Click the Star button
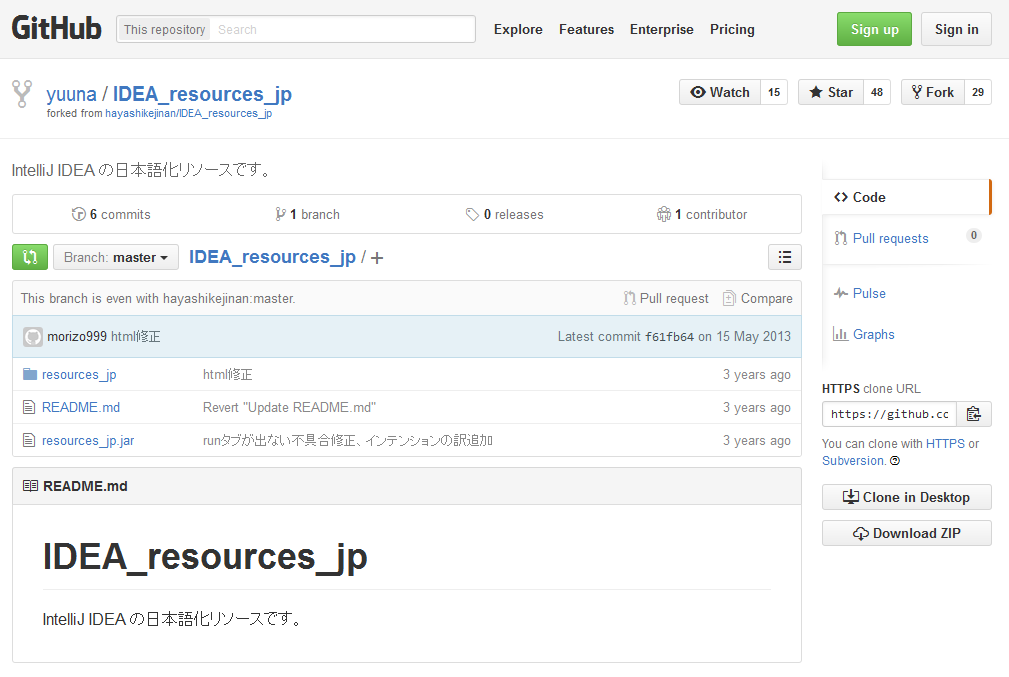 point(831,92)
